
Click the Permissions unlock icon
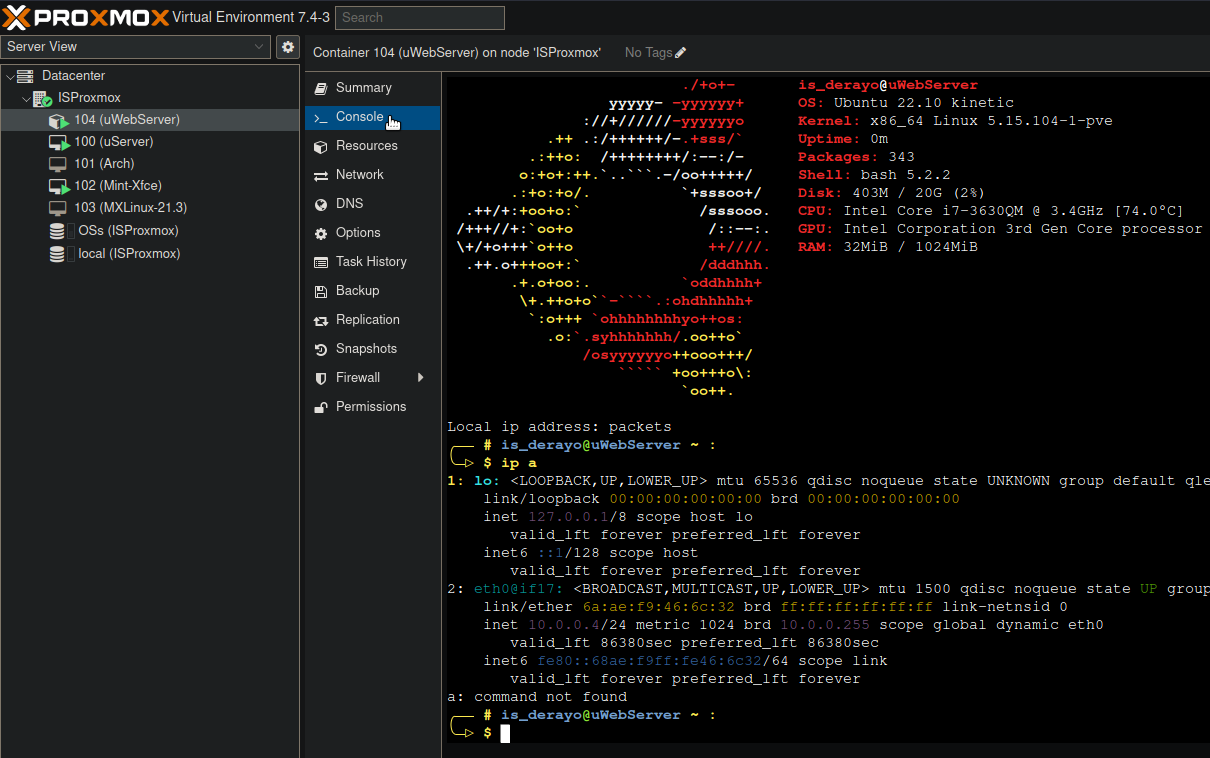(321, 407)
